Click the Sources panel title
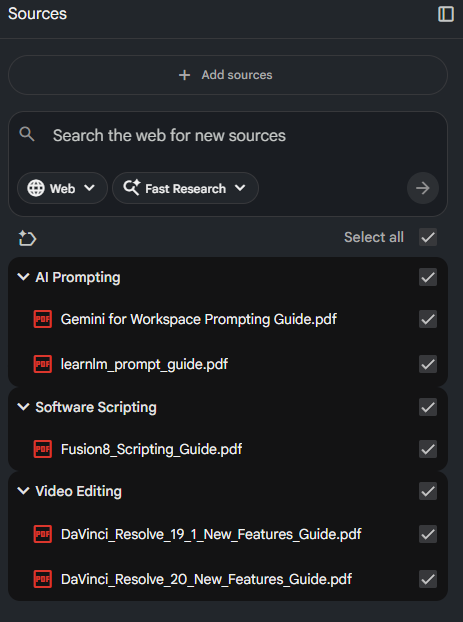 tap(37, 14)
